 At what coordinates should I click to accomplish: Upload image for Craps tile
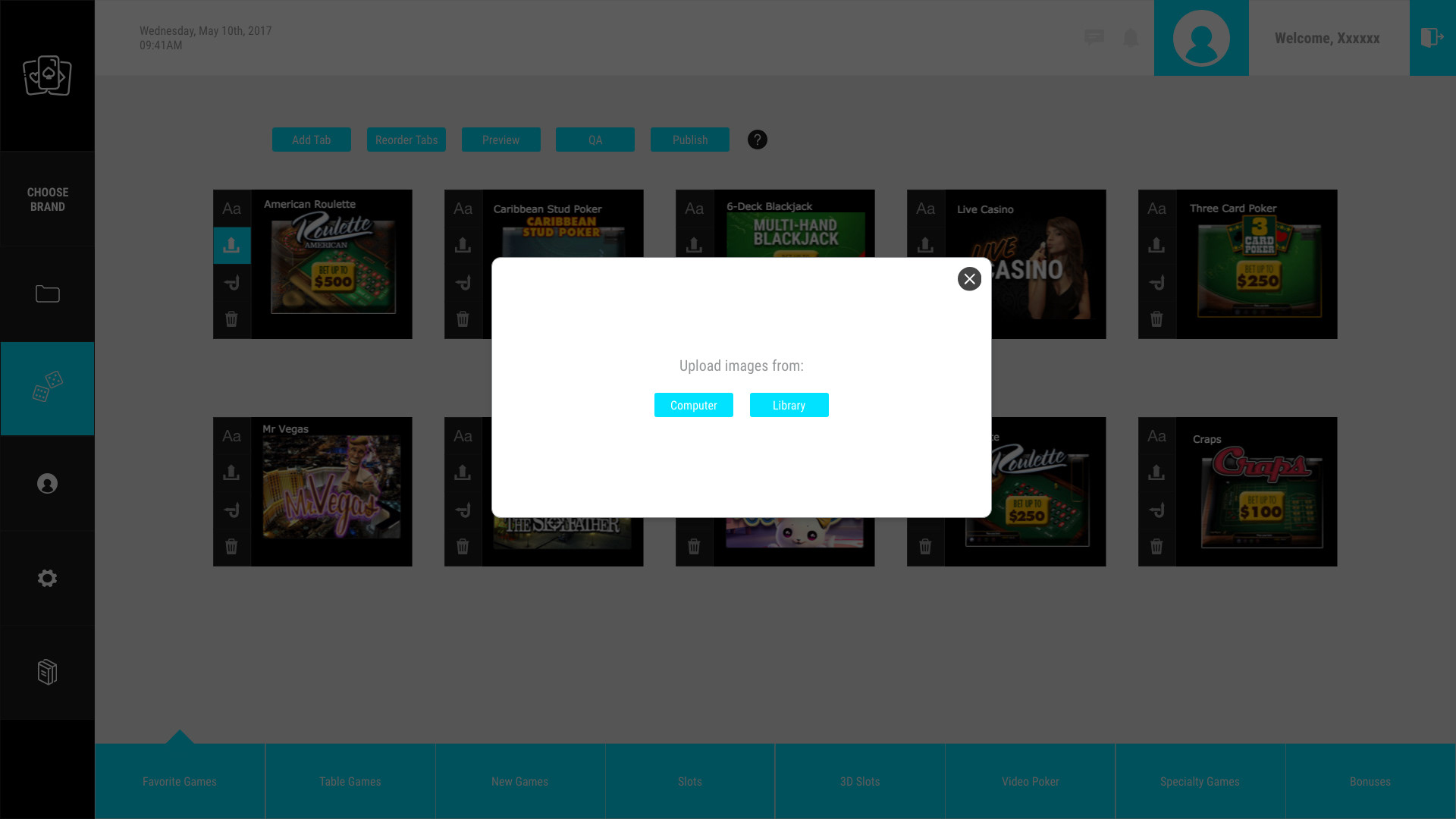click(x=1156, y=472)
